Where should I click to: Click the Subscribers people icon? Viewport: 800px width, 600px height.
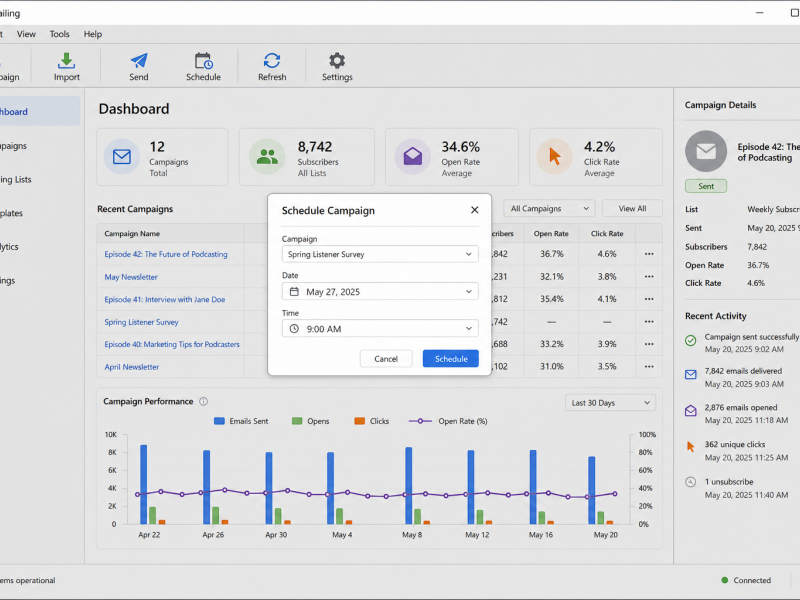coord(267,156)
